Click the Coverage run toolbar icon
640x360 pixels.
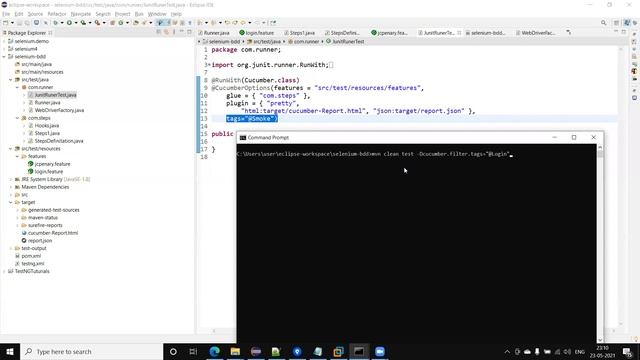(83, 23)
